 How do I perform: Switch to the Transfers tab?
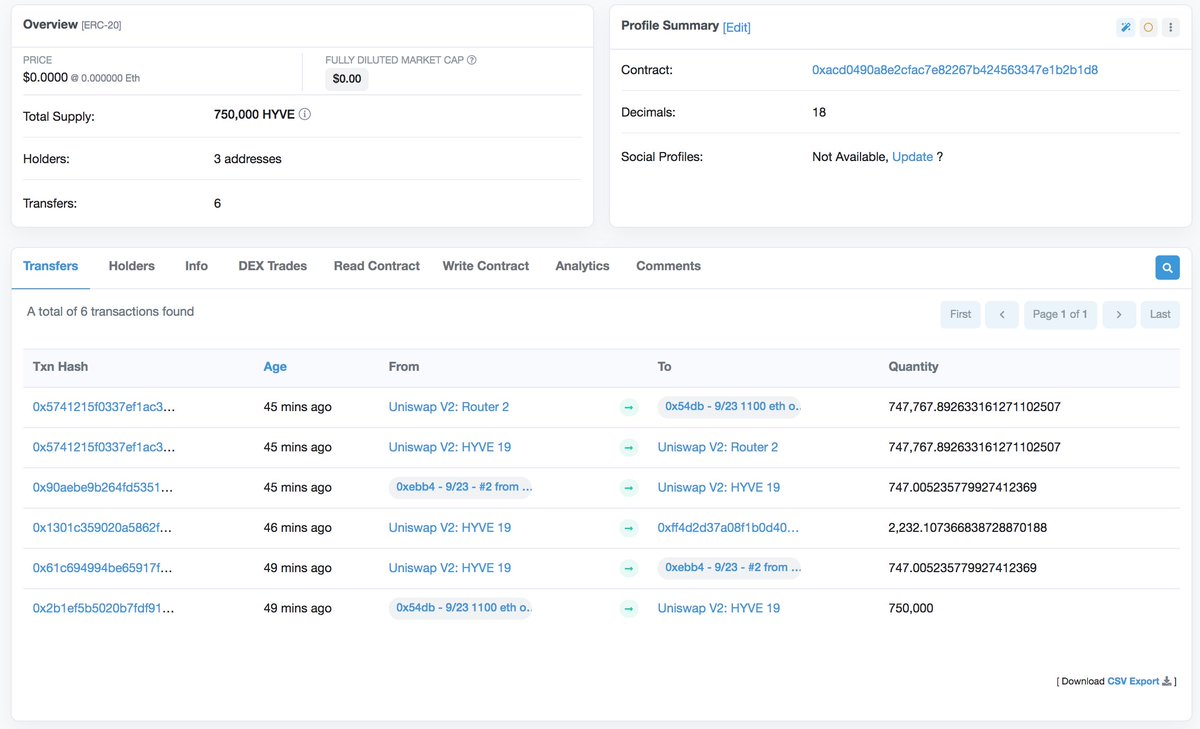tap(51, 266)
